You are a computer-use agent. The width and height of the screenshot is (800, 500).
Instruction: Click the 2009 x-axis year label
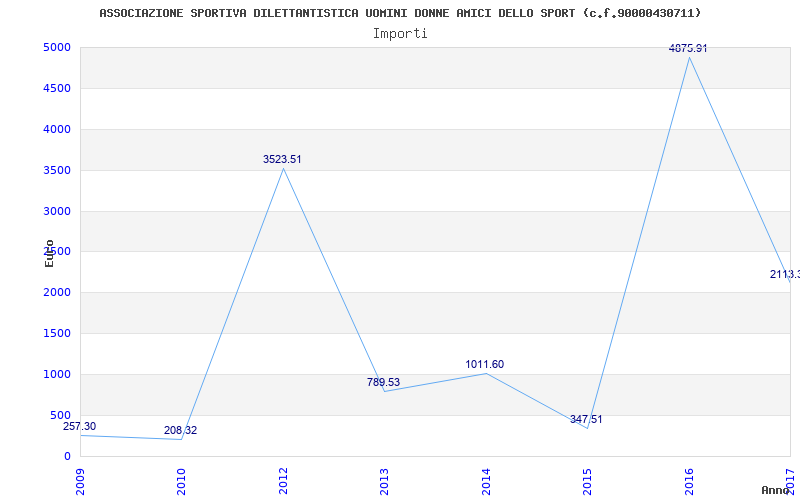coord(80,482)
